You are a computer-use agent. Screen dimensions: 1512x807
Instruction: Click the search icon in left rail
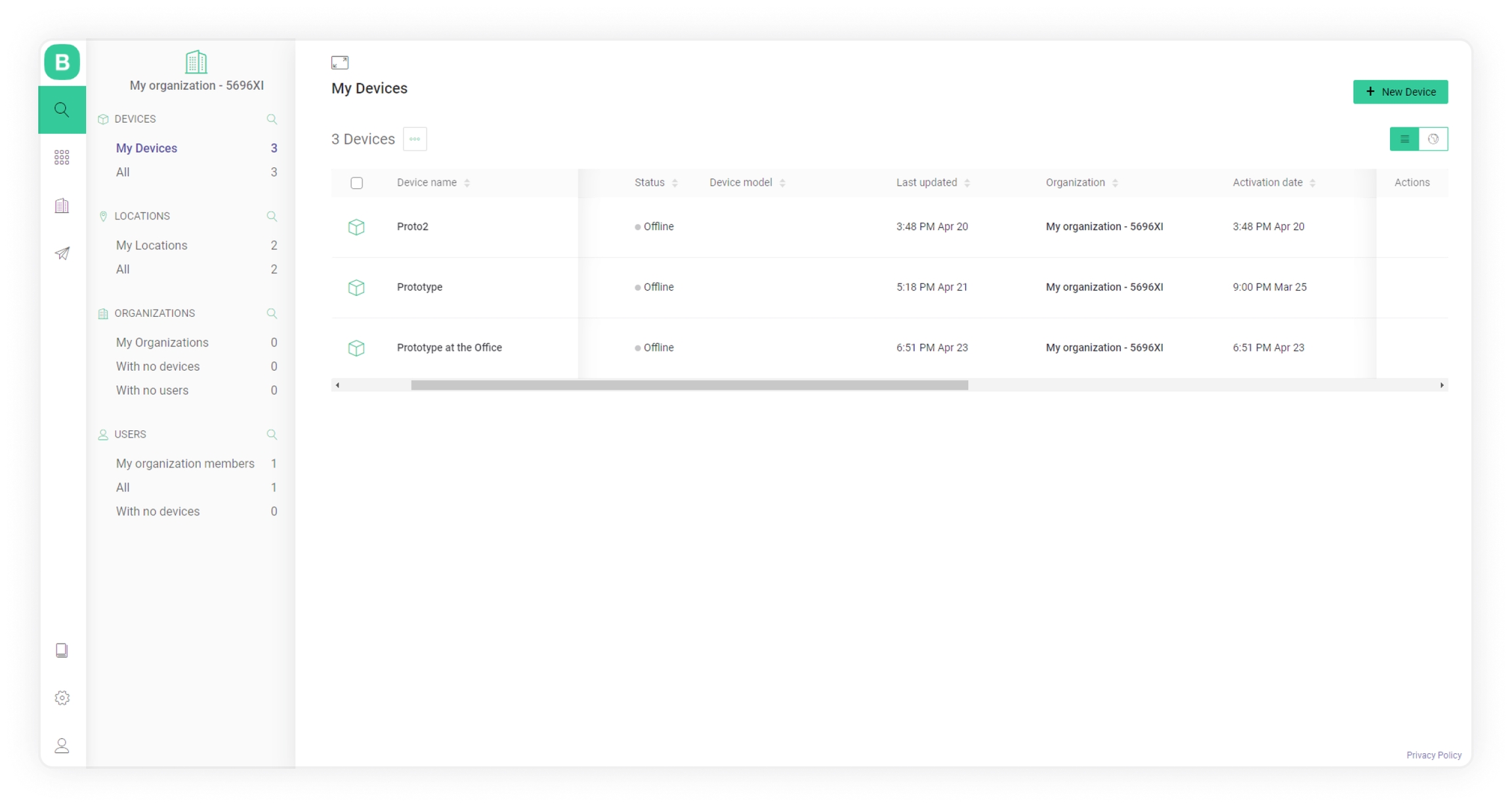pos(62,110)
